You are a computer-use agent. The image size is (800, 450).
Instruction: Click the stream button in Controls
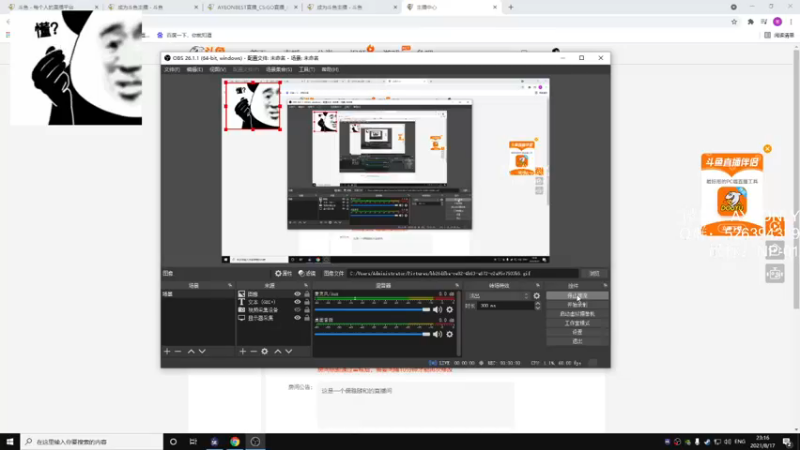[x=577, y=296]
